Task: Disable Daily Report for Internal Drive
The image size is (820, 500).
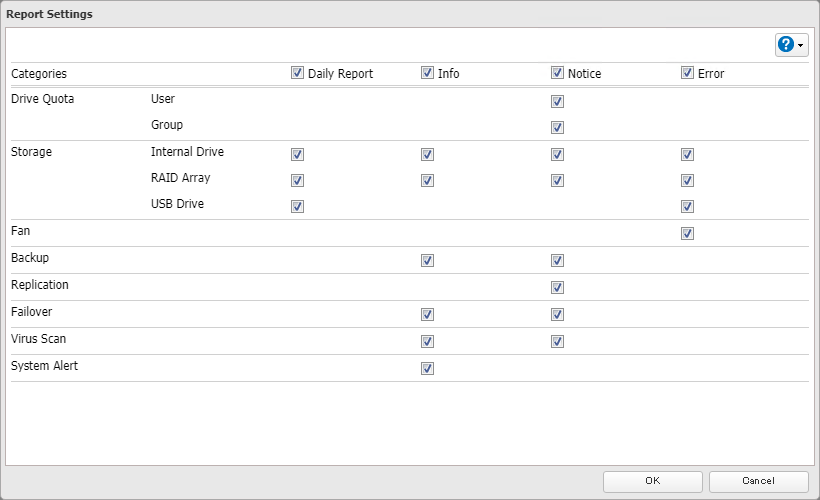Action: [x=297, y=154]
